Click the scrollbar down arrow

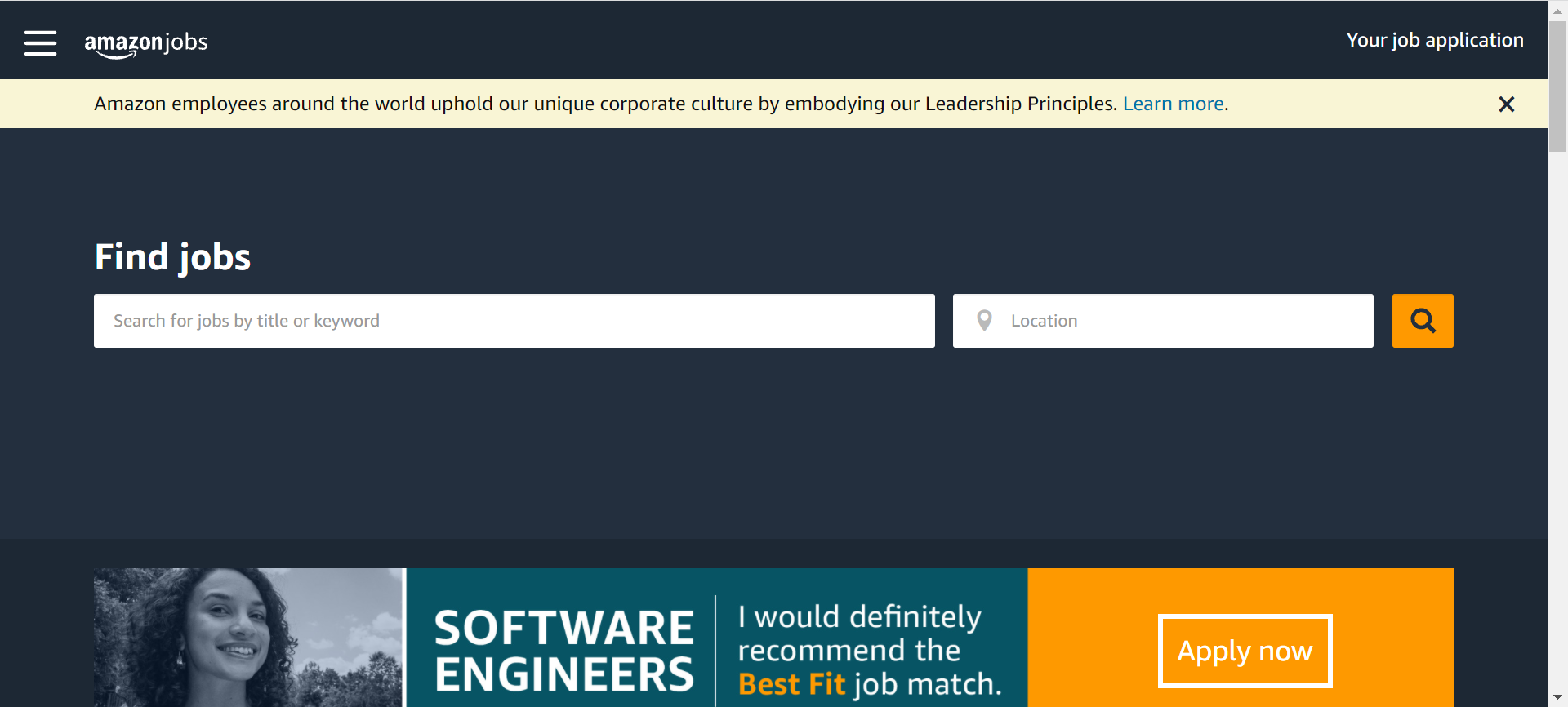pyautogui.click(x=1557, y=698)
